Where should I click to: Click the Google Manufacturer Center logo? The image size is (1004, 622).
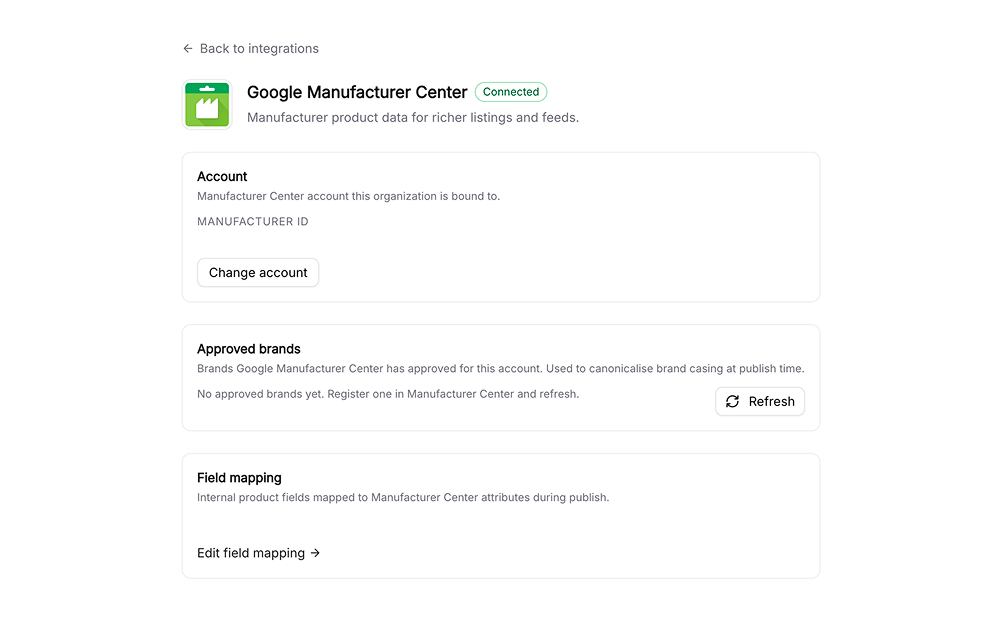207,104
